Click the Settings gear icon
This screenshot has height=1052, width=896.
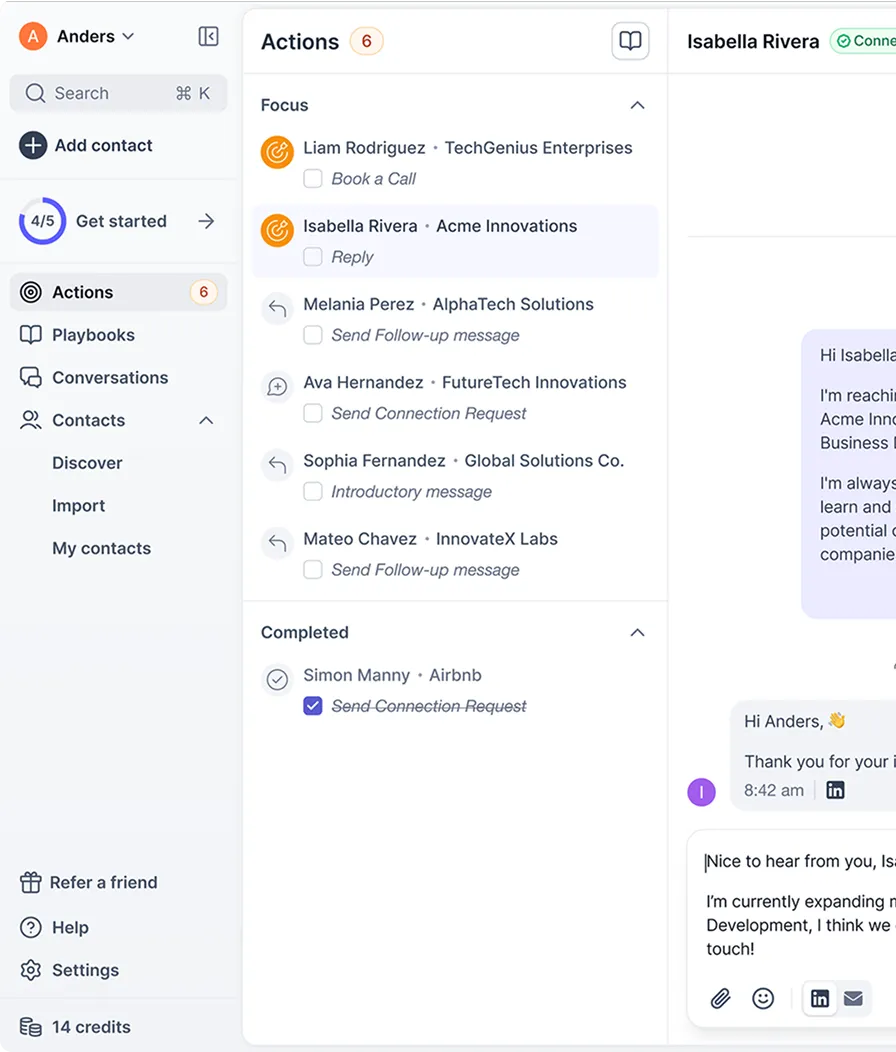click(x=30, y=970)
